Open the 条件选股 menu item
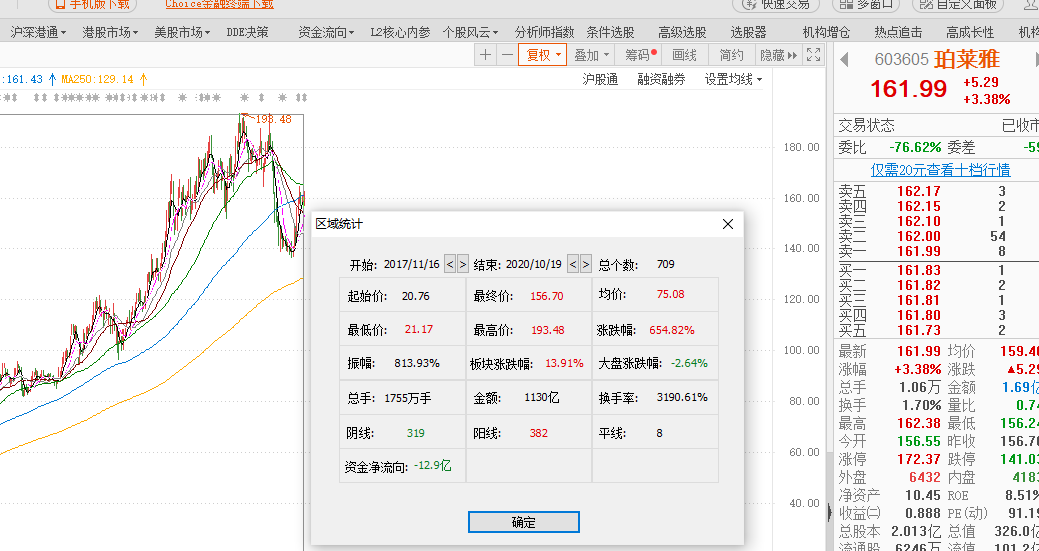This screenshot has width=1039, height=551. click(x=610, y=32)
